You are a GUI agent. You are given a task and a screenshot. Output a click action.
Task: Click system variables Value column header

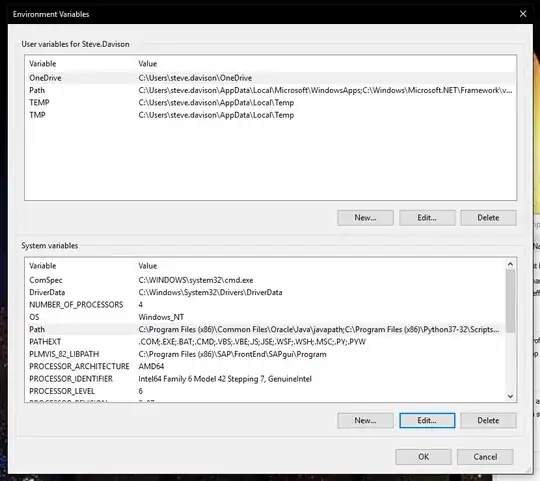(x=147, y=266)
